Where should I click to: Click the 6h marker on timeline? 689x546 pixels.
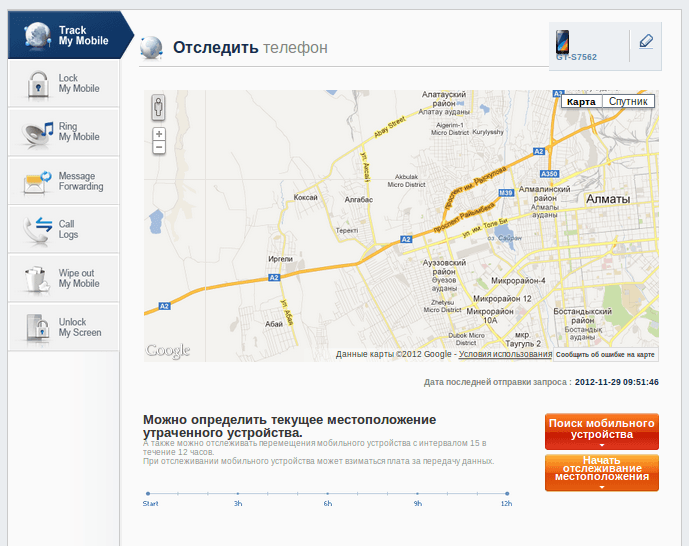328,494
